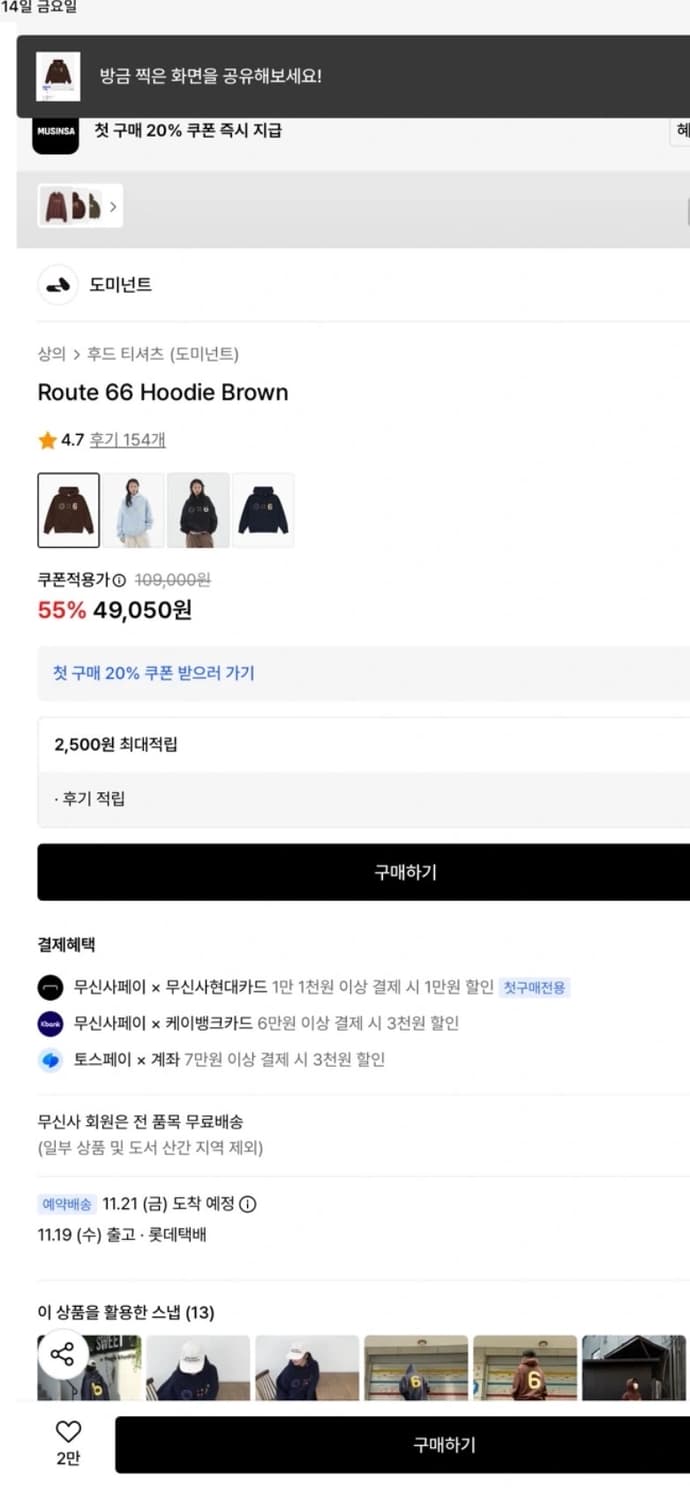Viewport: 690px width, 1500px height.
Task: Select the navy hoodie thumbnail
Action: point(262,509)
